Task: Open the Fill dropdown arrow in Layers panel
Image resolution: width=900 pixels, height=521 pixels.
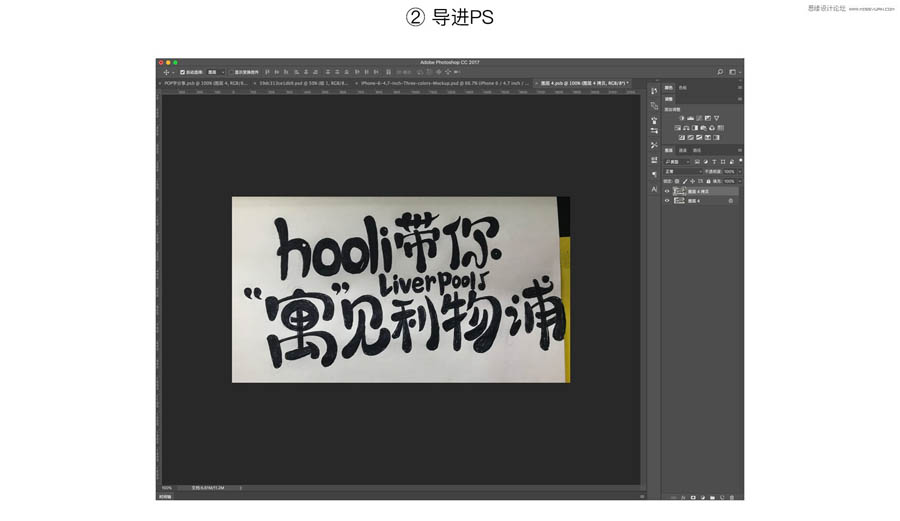Action: pos(740,181)
